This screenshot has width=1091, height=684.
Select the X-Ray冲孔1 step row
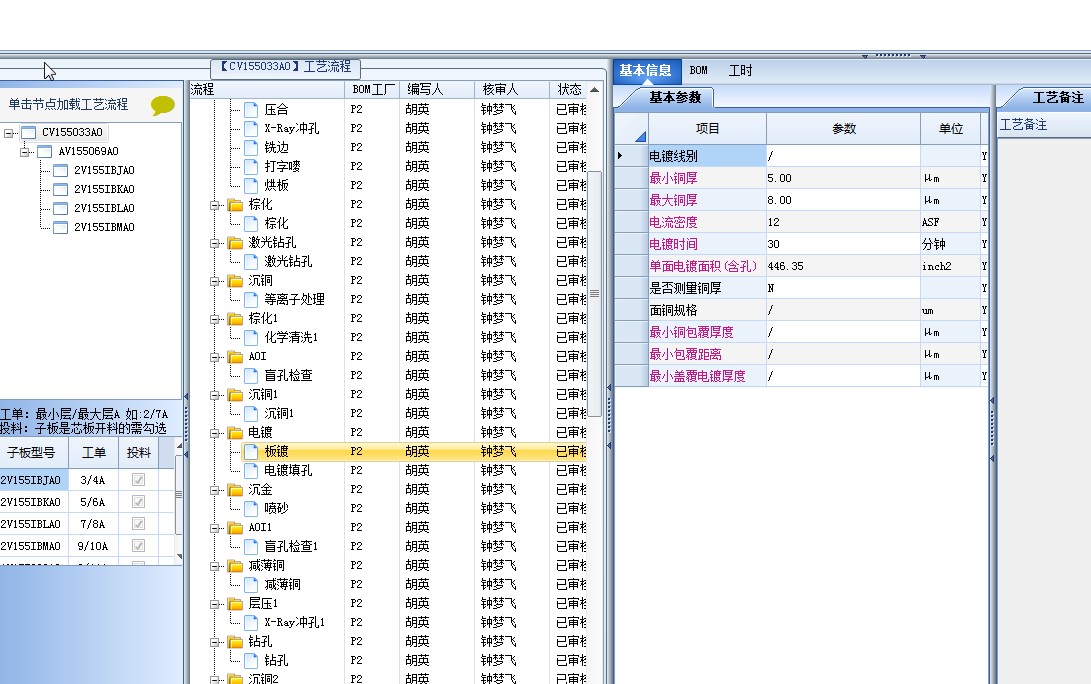294,622
